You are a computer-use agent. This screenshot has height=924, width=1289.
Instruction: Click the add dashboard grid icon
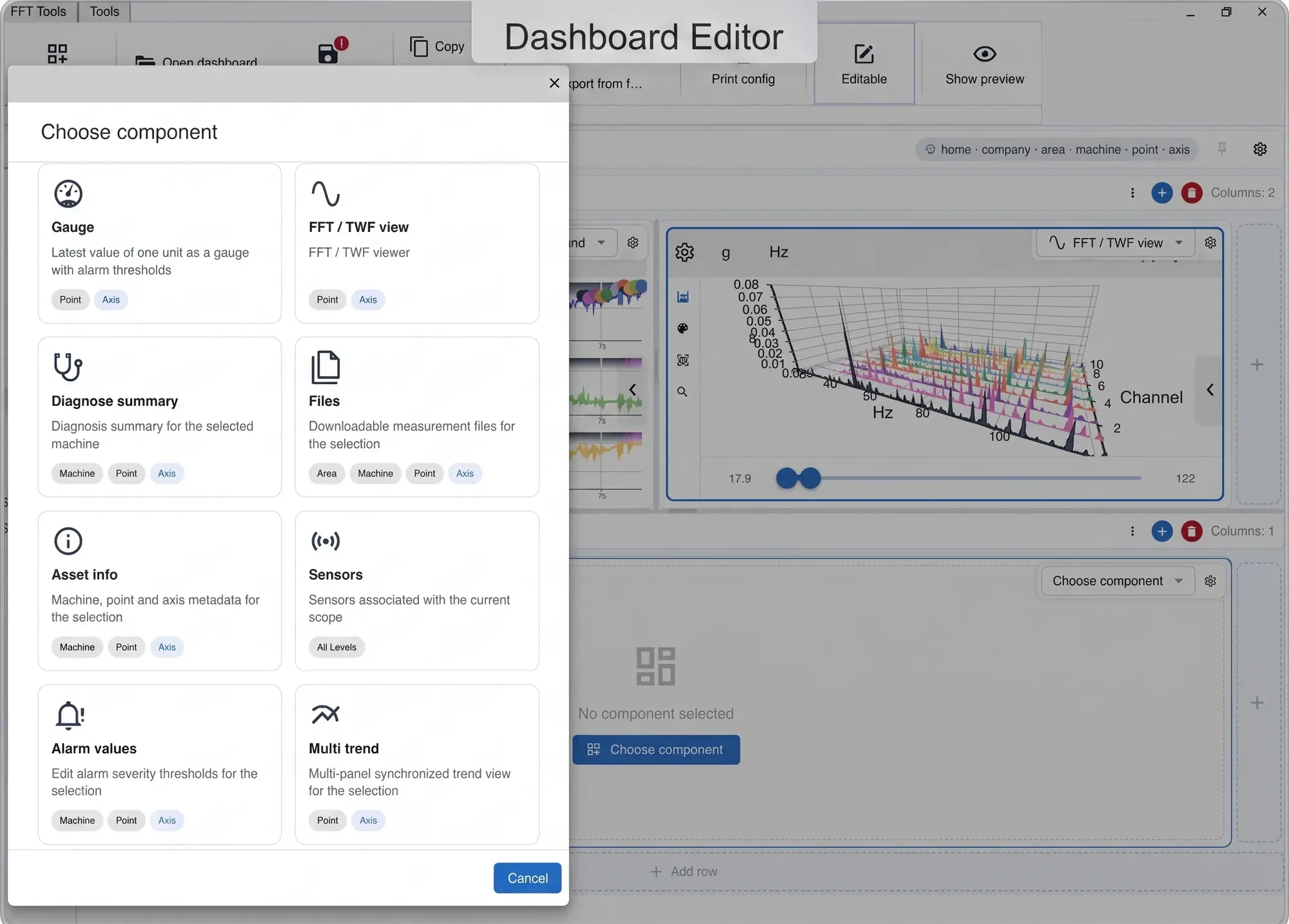57,53
